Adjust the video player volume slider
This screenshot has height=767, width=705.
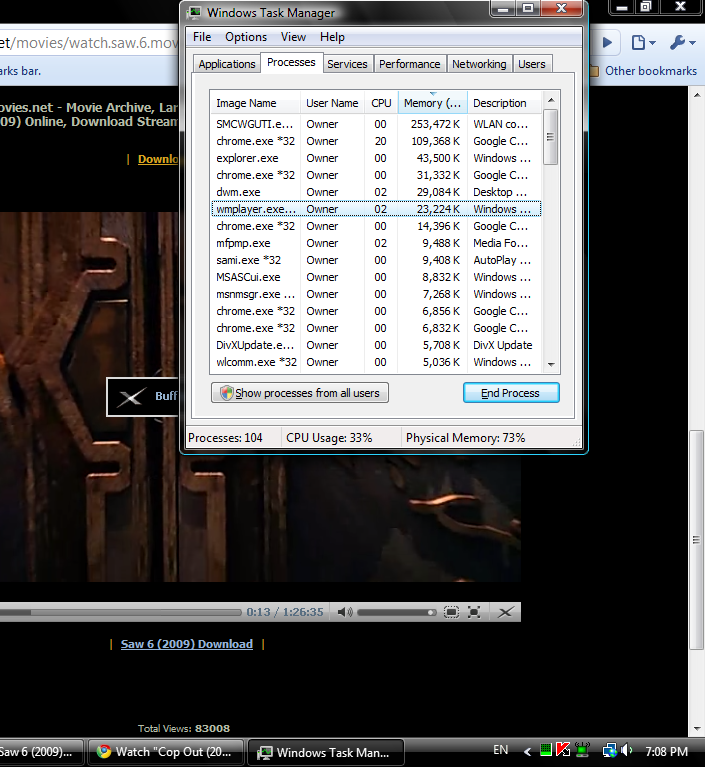[397, 612]
